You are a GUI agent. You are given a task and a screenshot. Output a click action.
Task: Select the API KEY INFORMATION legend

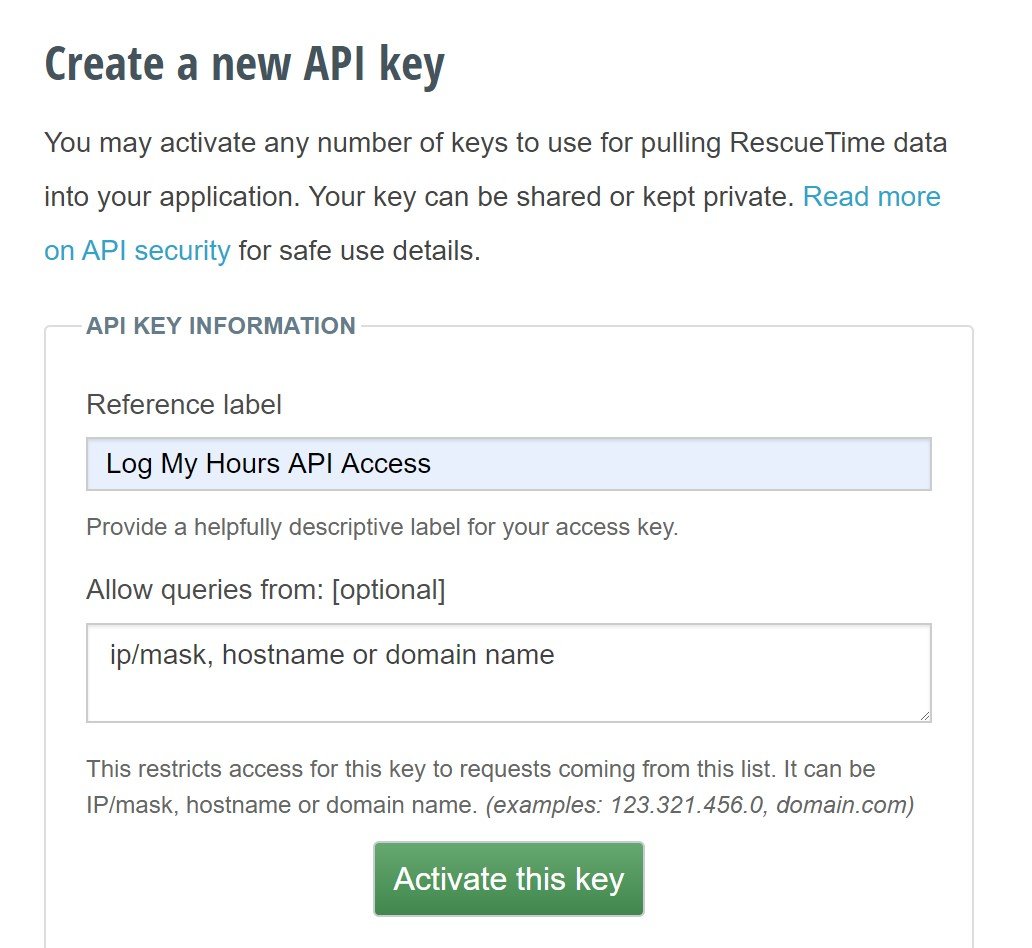220,326
